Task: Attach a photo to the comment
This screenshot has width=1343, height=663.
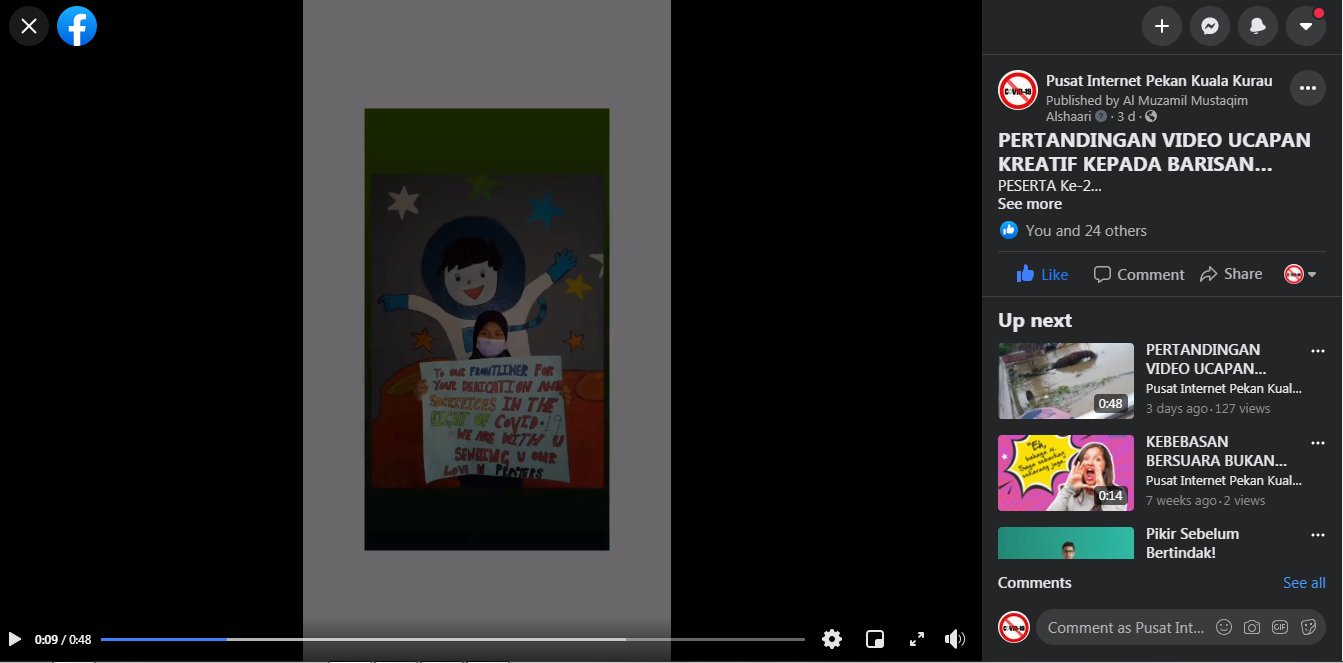Action: click(x=1251, y=627)
